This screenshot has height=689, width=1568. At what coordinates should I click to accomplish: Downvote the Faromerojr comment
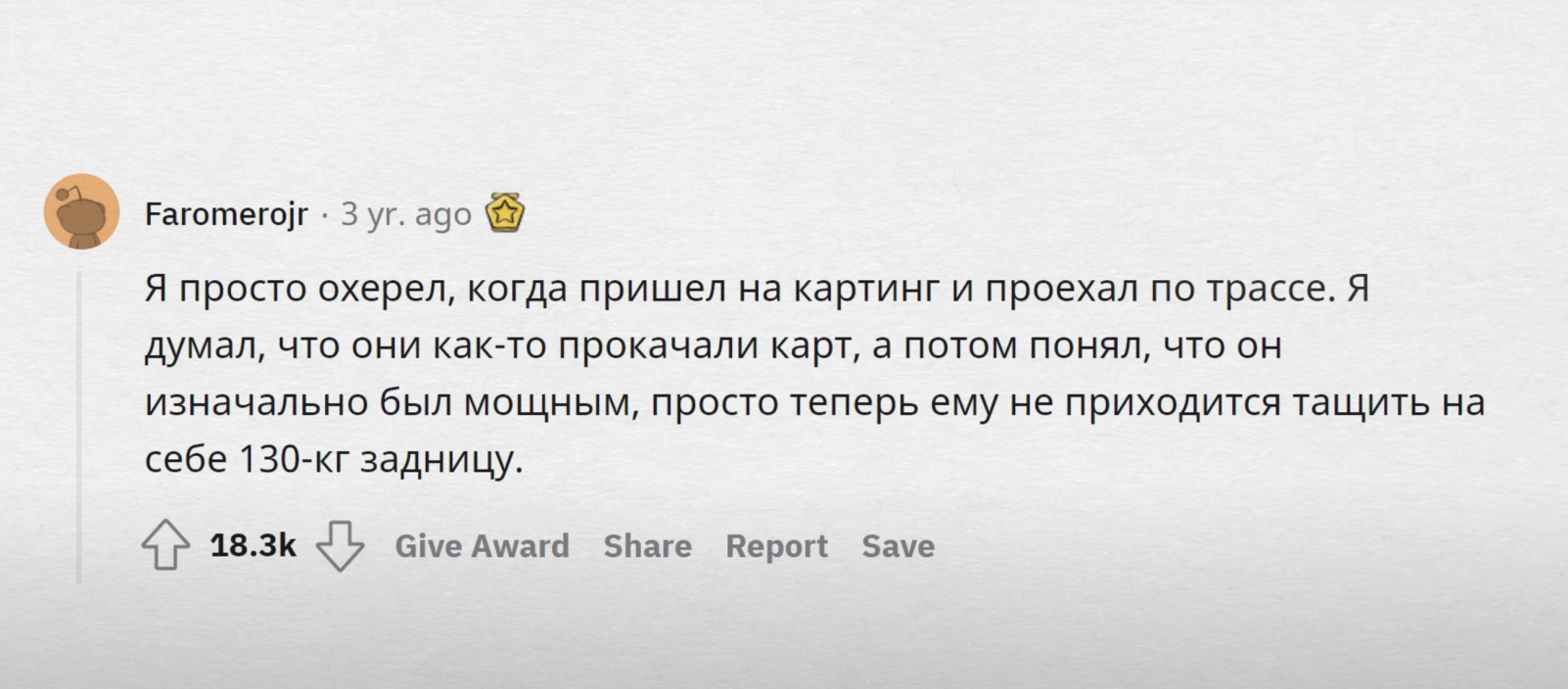tap(340, 545)
